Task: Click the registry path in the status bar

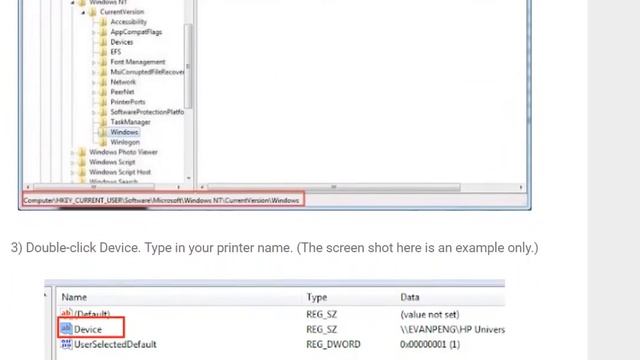Action: click(161, 200)
